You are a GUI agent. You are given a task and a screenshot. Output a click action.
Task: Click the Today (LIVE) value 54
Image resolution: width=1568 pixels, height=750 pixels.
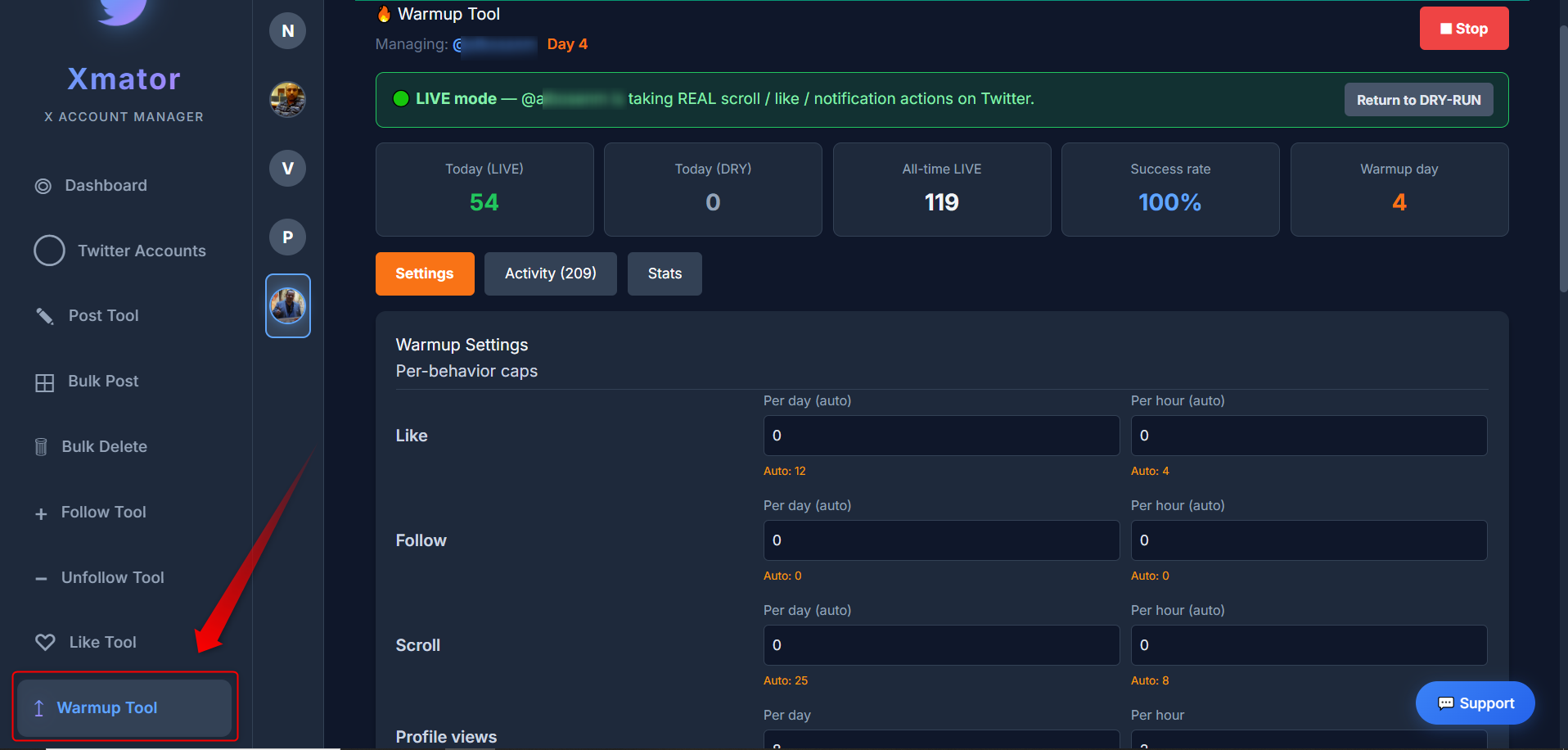tap(484, 202)
